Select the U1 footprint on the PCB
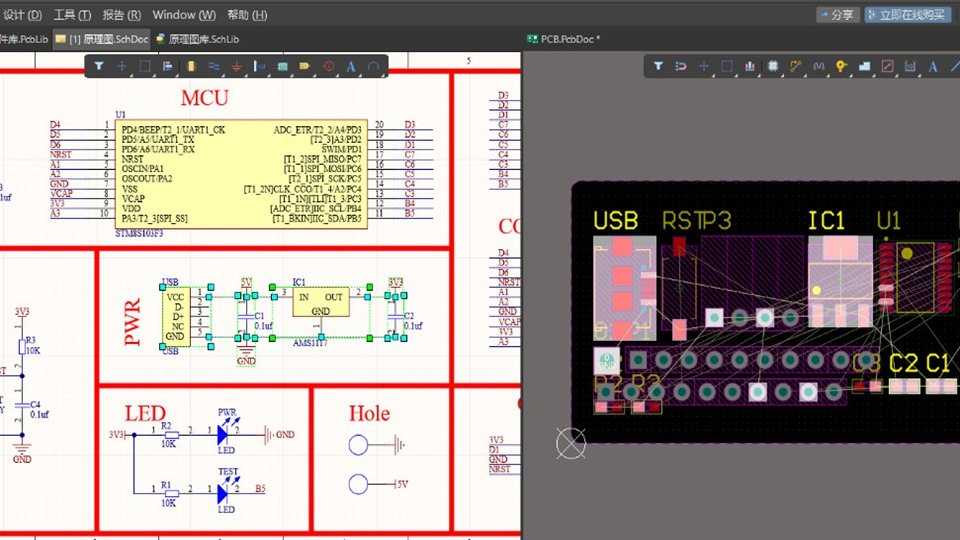960x540 pixels. [916, 277]
